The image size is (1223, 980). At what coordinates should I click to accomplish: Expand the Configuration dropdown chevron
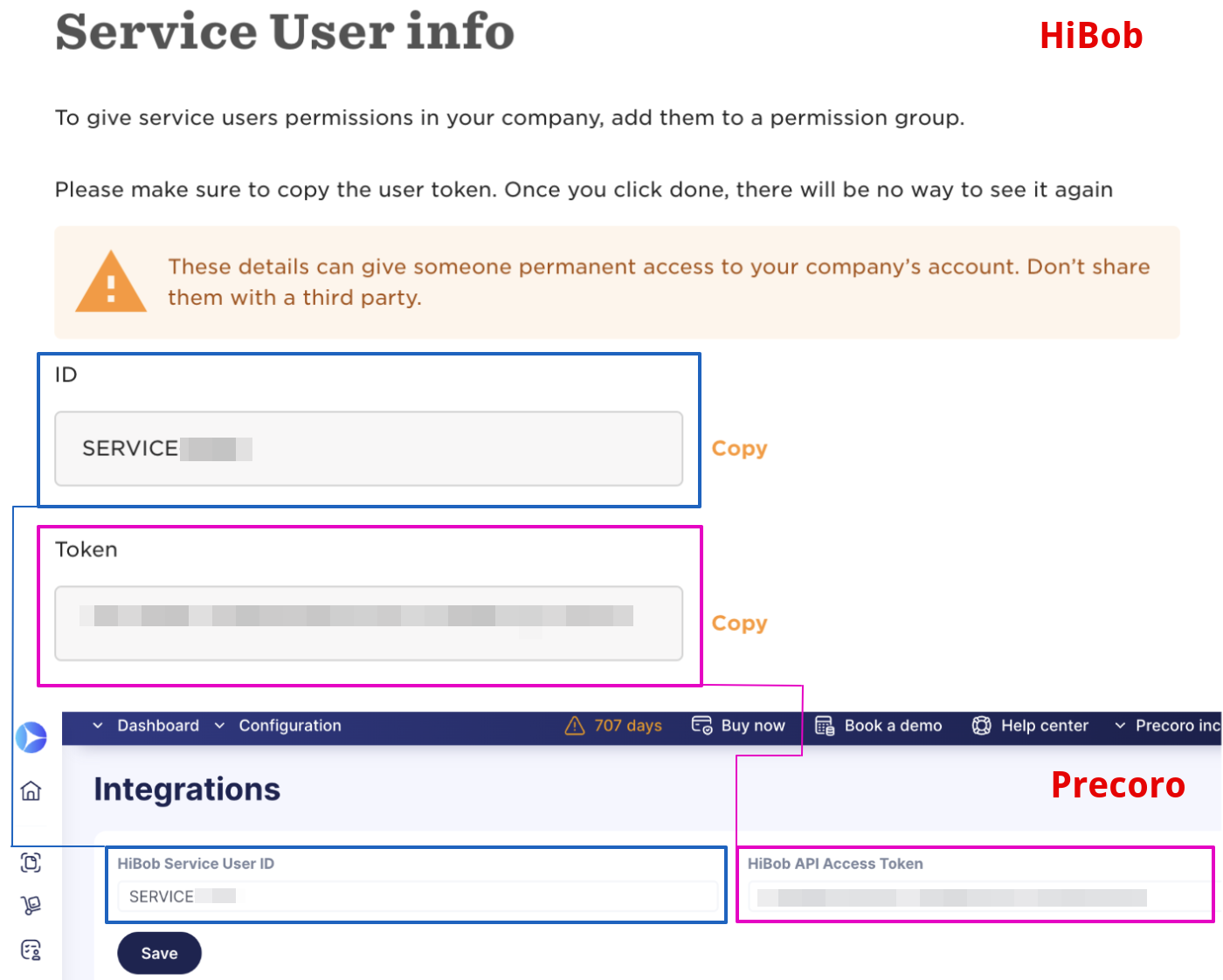coord(219,726)
